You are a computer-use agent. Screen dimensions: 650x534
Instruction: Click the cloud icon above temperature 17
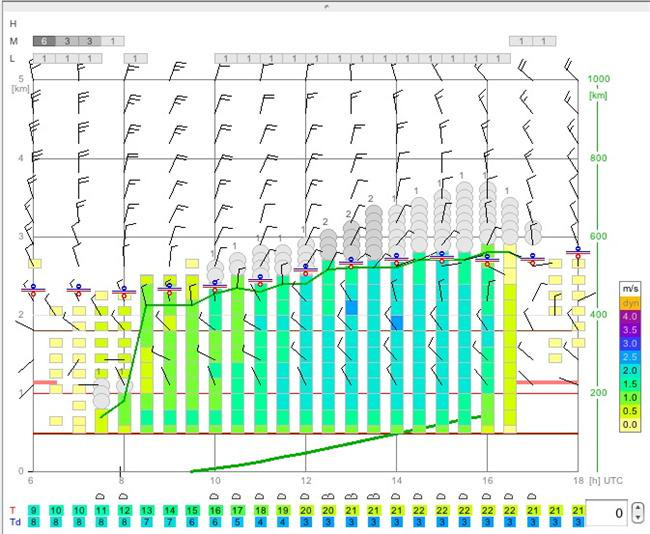237,496
